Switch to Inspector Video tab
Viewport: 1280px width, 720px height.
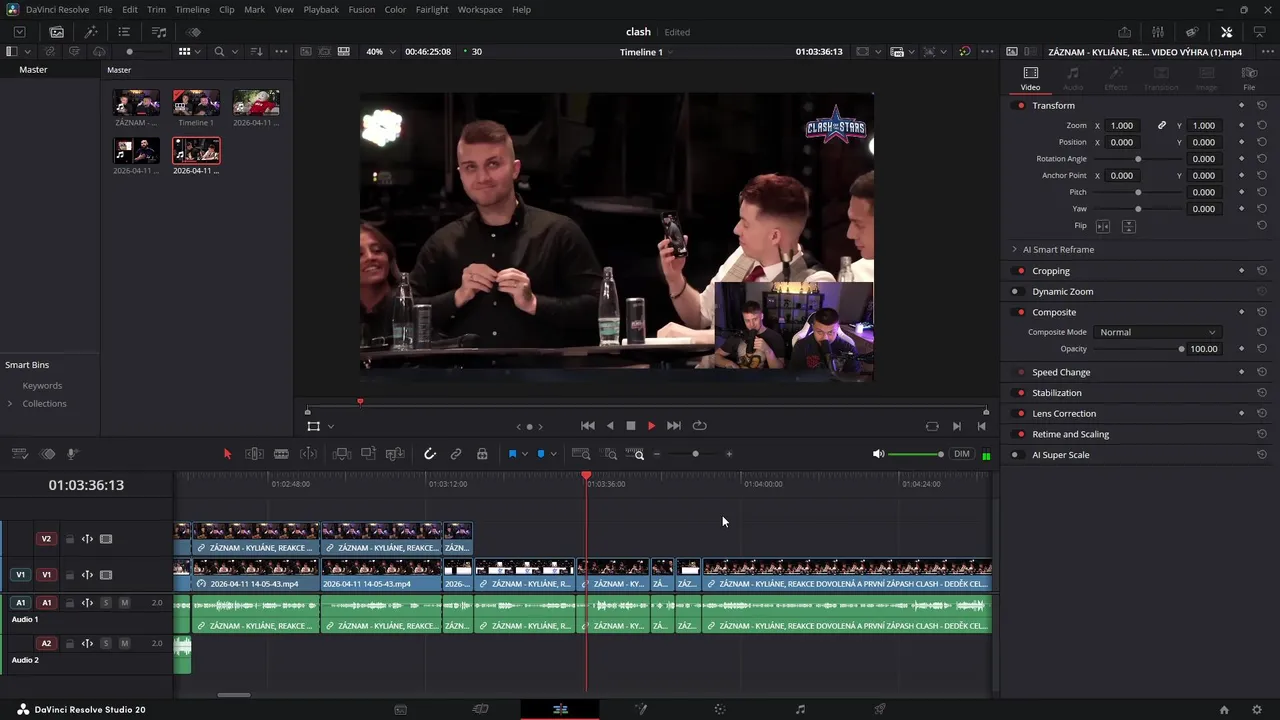point(1030,79)
